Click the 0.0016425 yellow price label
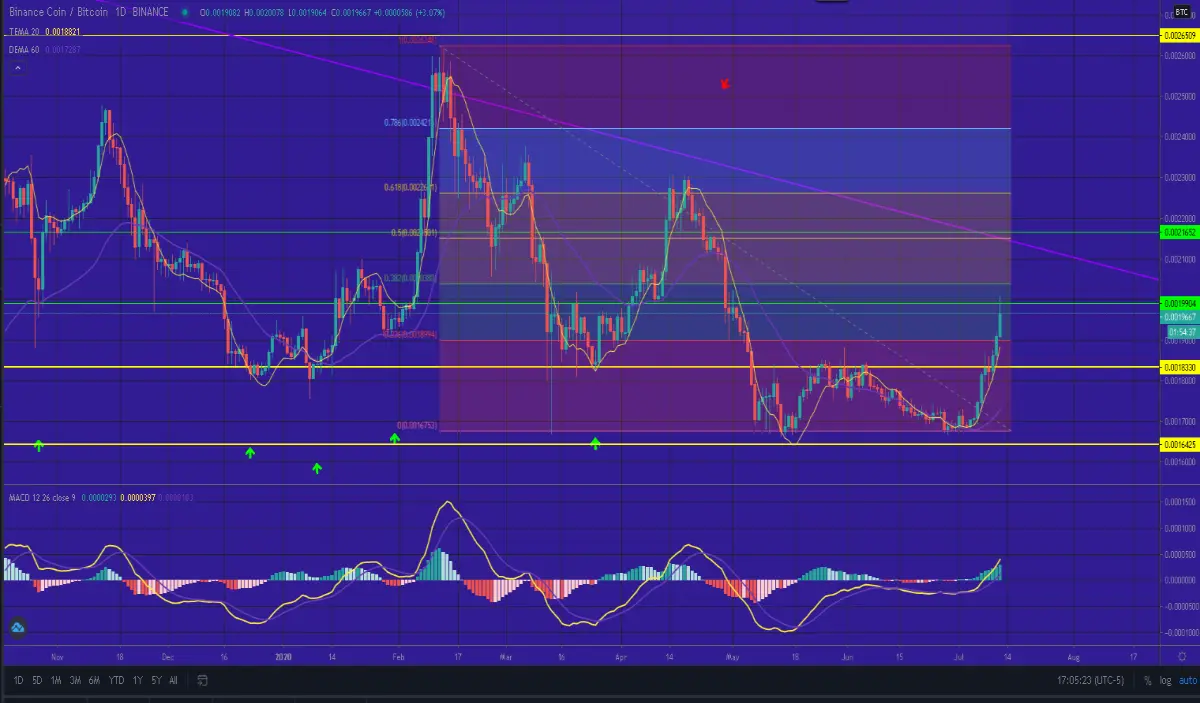Viewport: 1200px width, 703px height. (x=1178, y=443)
